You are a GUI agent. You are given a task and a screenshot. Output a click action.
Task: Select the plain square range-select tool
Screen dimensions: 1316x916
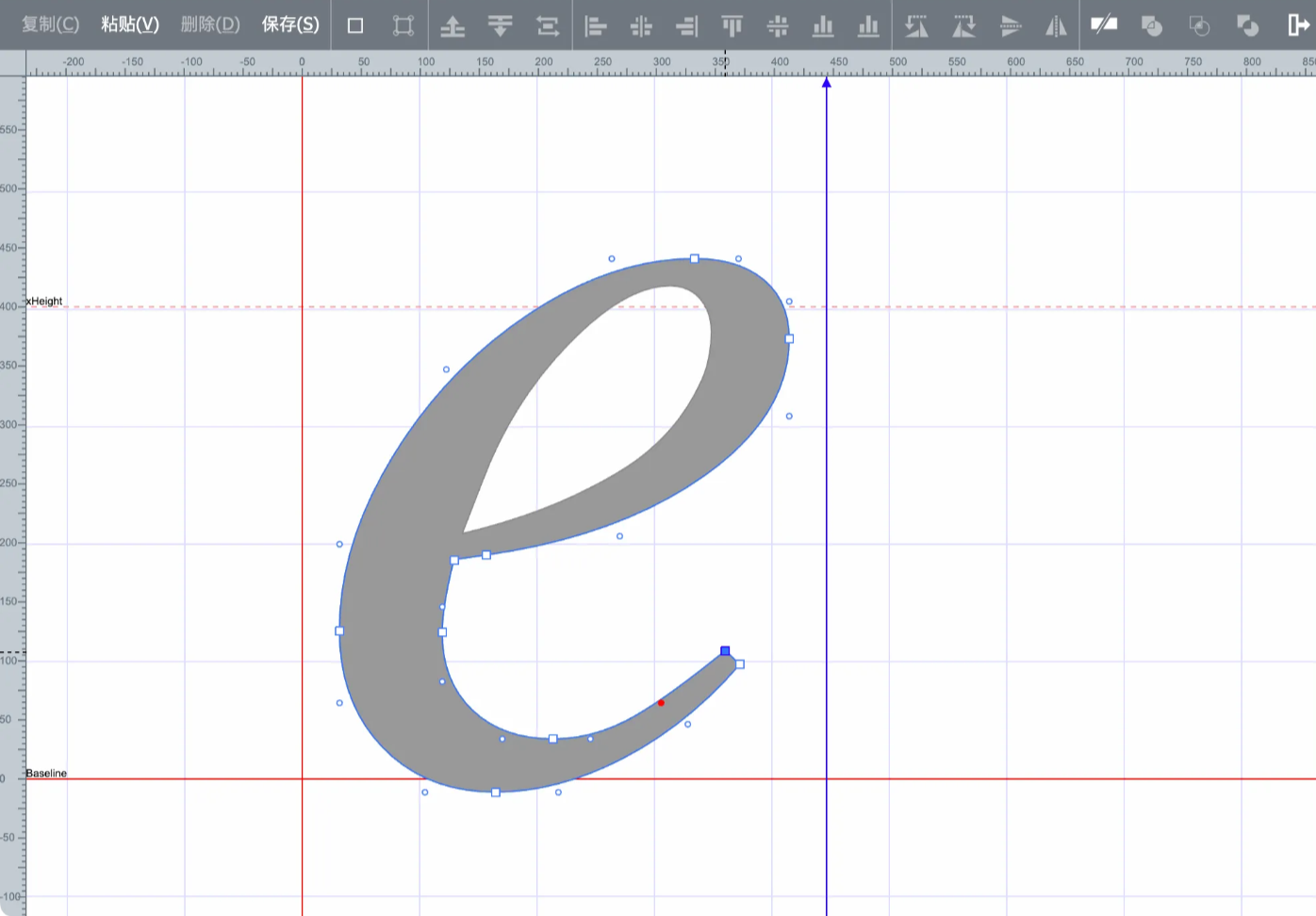(x=355, y=25)
